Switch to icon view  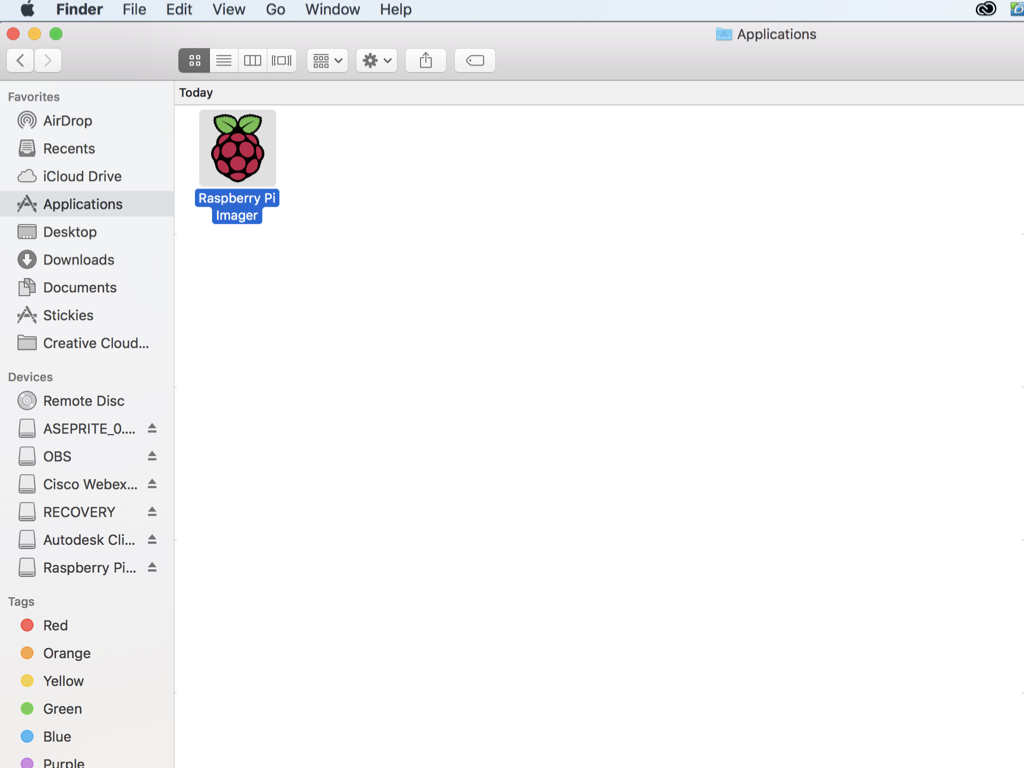194,61
